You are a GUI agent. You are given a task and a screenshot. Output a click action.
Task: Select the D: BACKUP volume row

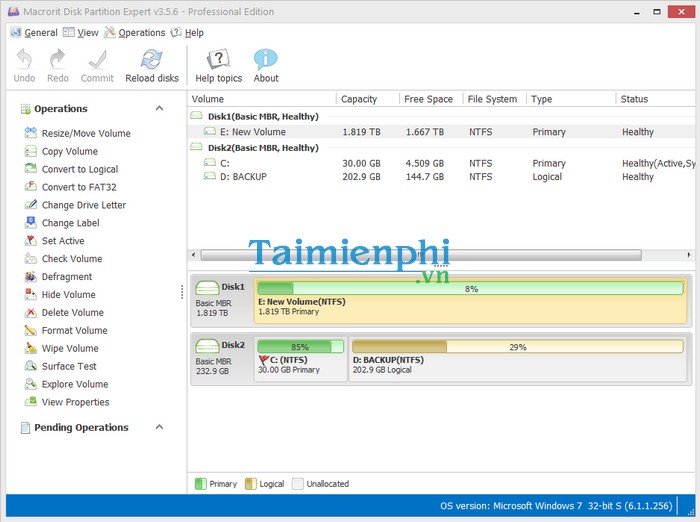(442, 177)
